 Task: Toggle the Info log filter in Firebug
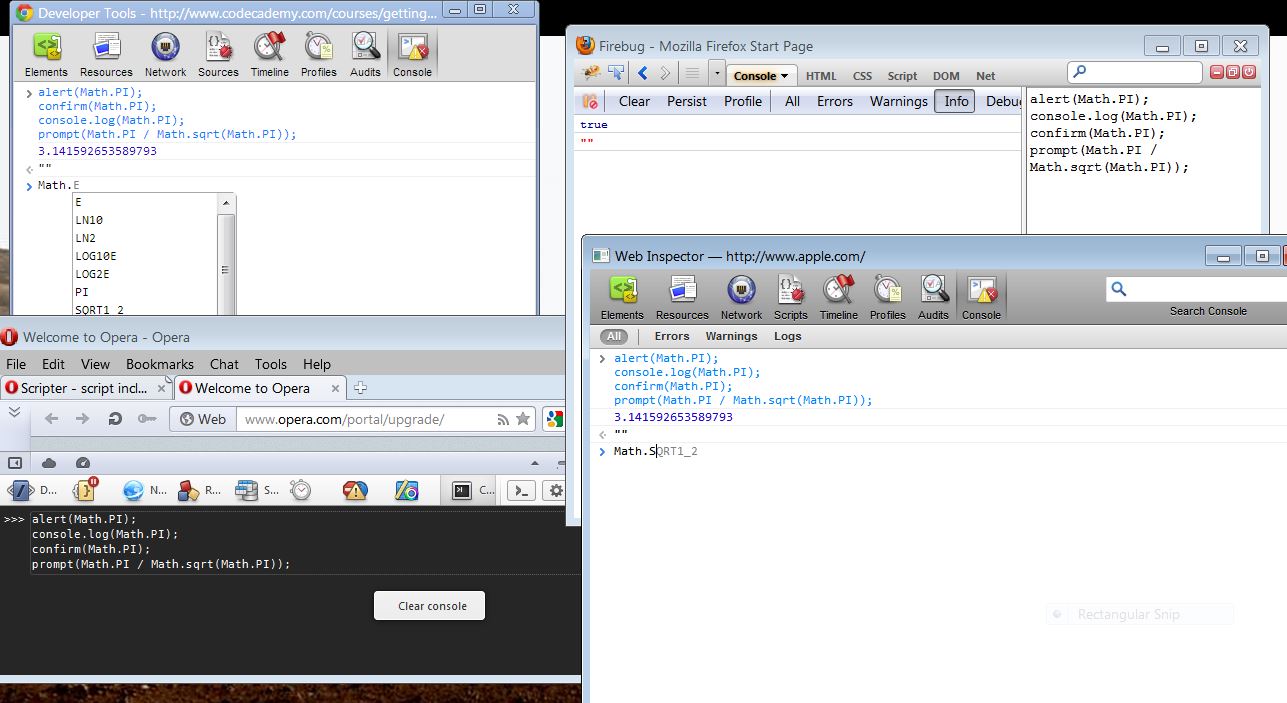(x=955, y=101)
